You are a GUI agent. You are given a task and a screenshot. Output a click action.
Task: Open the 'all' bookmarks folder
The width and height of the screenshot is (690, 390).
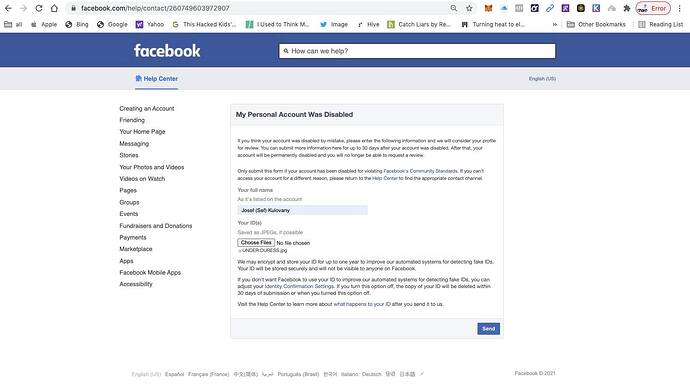(x=13, y=25)
